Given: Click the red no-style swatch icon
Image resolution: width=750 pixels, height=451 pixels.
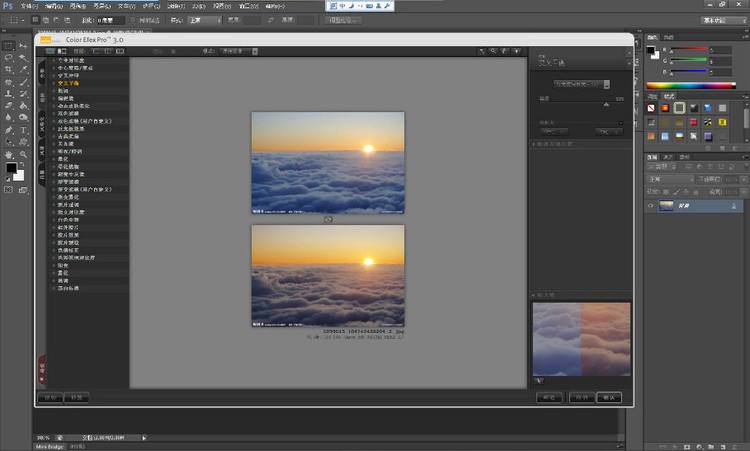Looking at the screenshot, I should click(651, 107).
